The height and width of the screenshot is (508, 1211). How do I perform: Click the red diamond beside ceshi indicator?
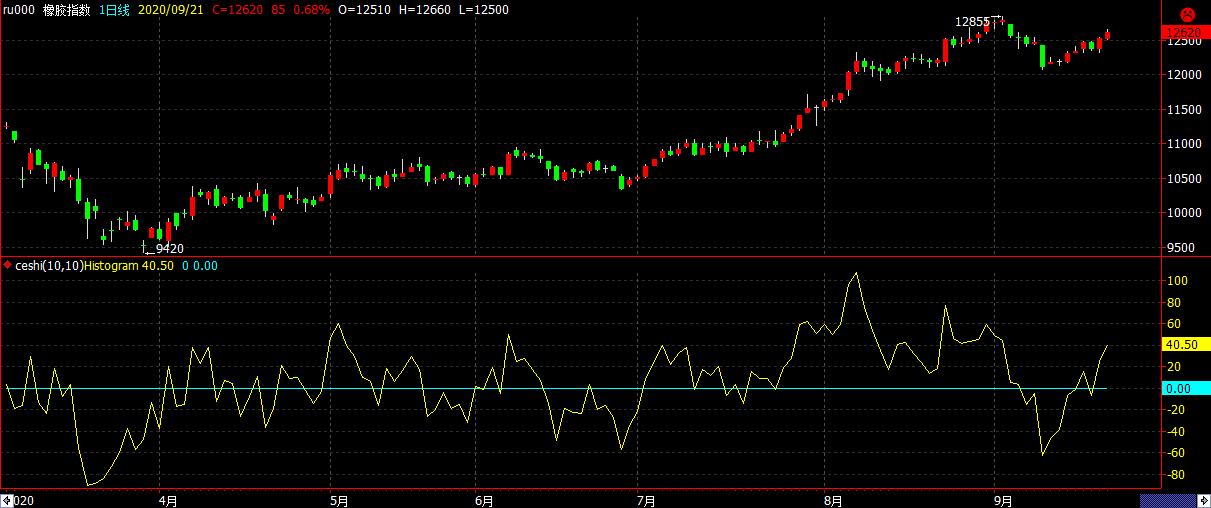[x=8, y=266]
